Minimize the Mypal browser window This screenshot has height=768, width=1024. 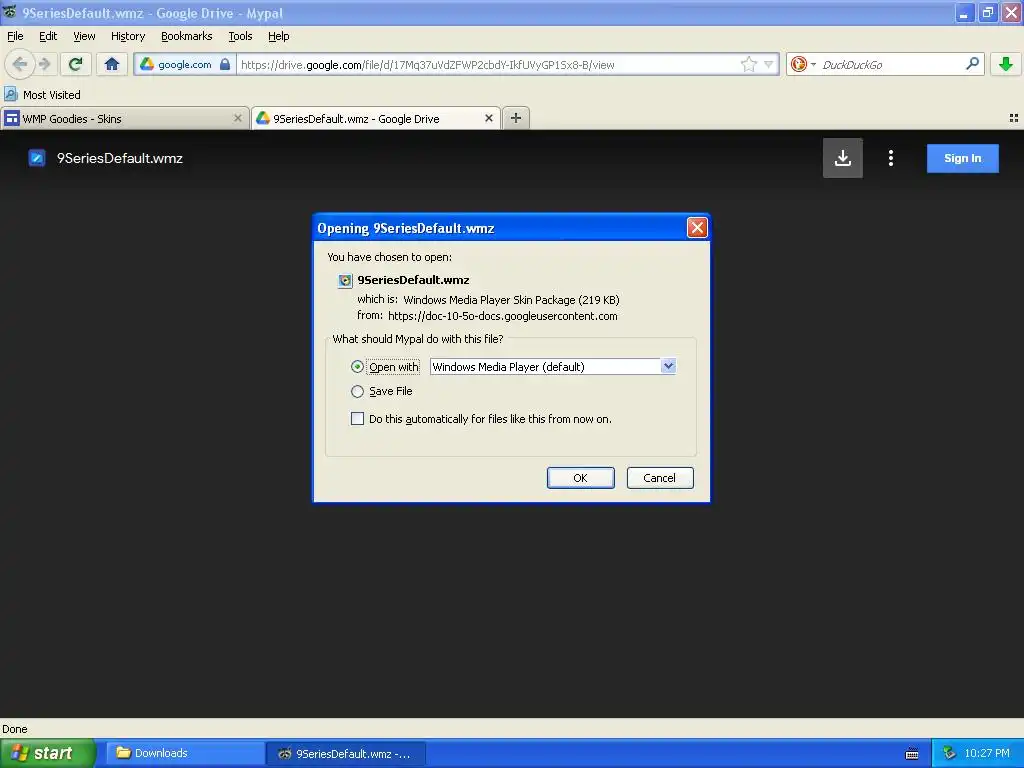pyautogui.click(x=964, y=12)
